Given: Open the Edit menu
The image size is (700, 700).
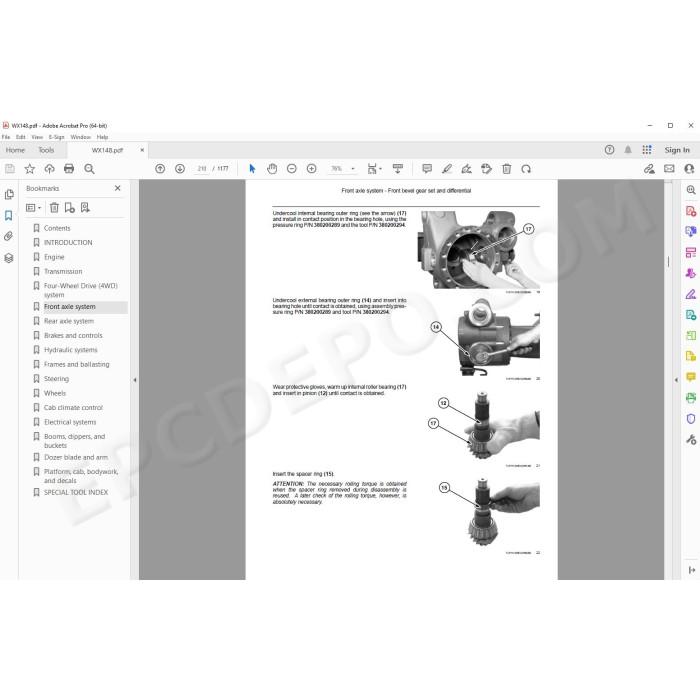Looking at the screenshot, I should [x=21, y=137].
